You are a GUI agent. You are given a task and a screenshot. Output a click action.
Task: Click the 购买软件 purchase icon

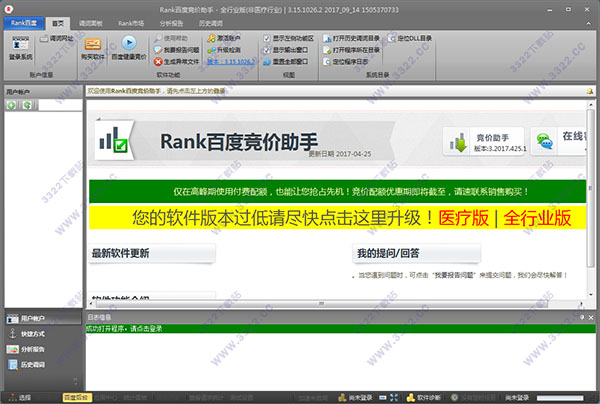pos(93,49)
